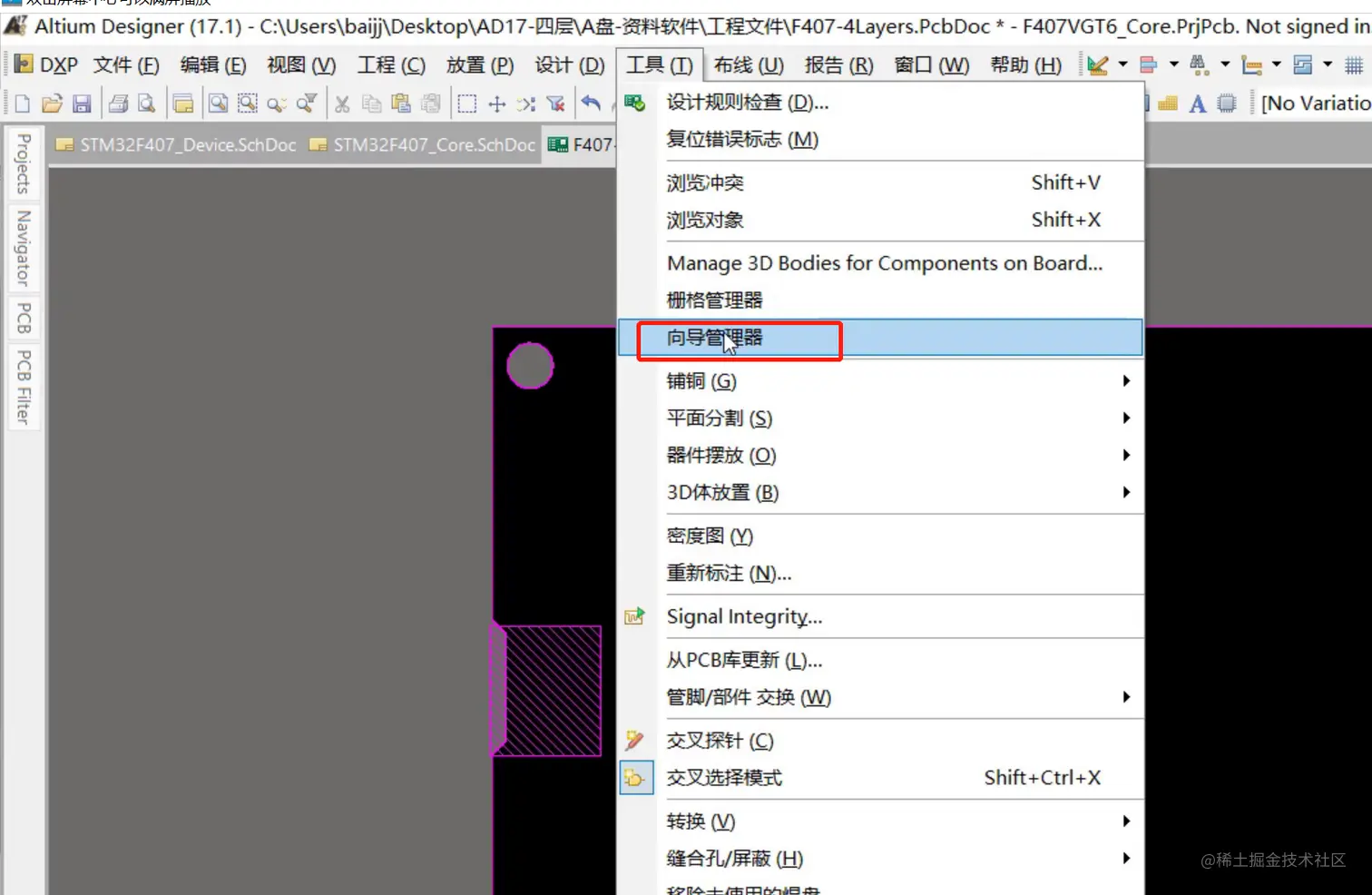Choose 重新标注 (N)... entry

point(880,574)
